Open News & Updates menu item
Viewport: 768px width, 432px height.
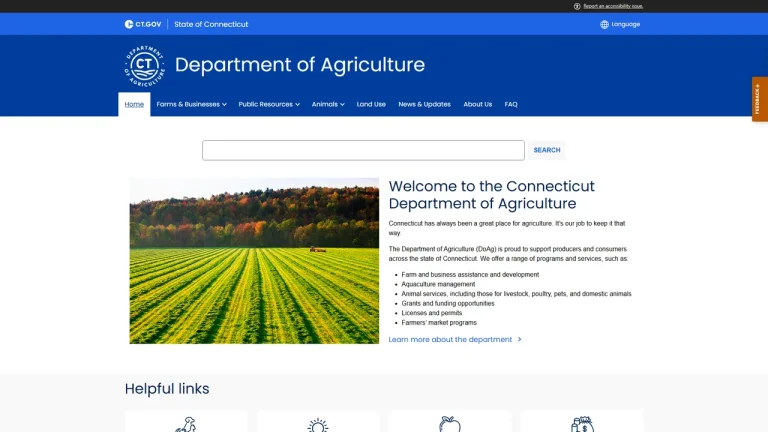pos(424,104)
